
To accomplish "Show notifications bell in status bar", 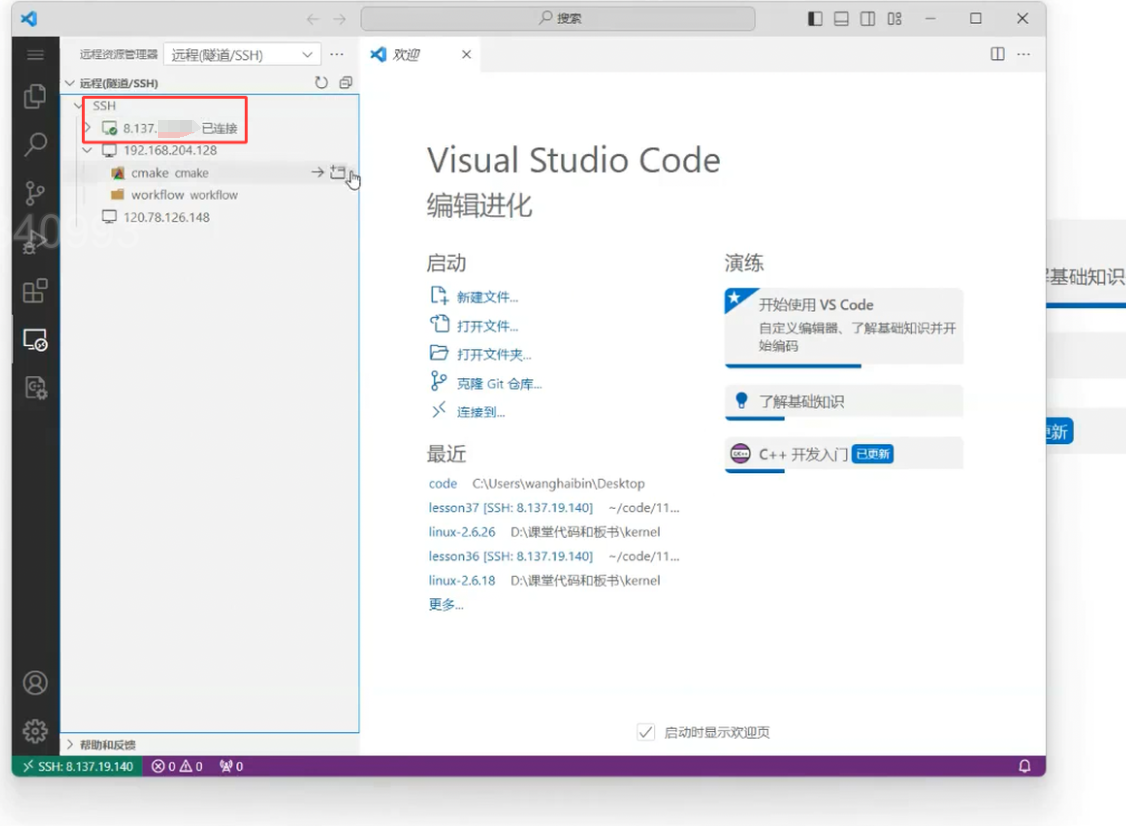I will tap(1024, 766).
